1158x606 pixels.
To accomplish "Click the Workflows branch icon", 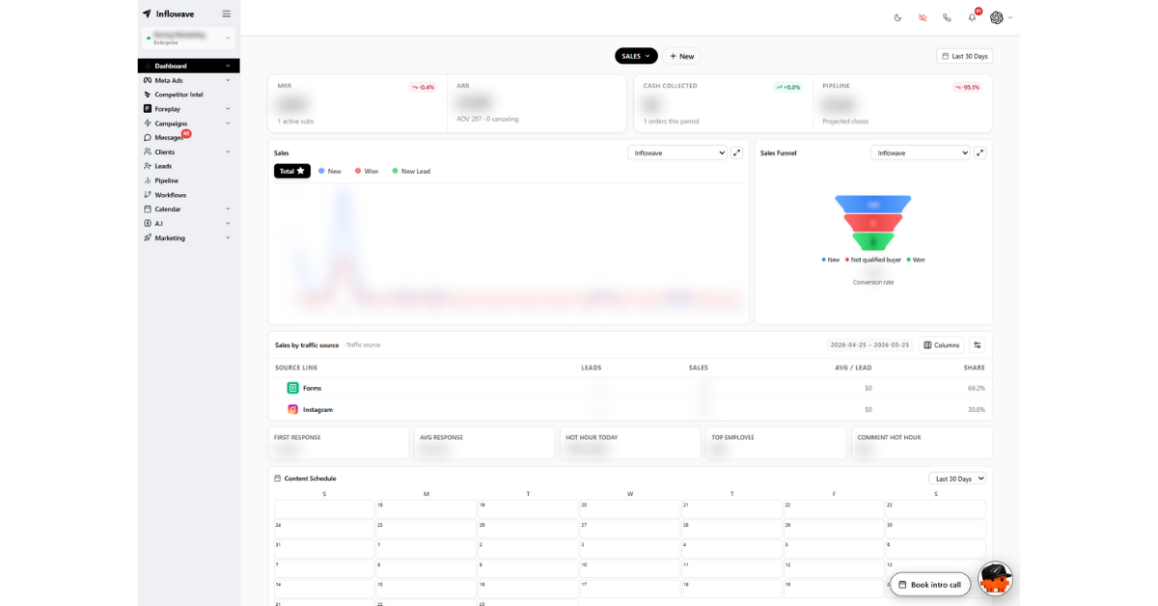I will pyautogui.click(x=148, y=195).
